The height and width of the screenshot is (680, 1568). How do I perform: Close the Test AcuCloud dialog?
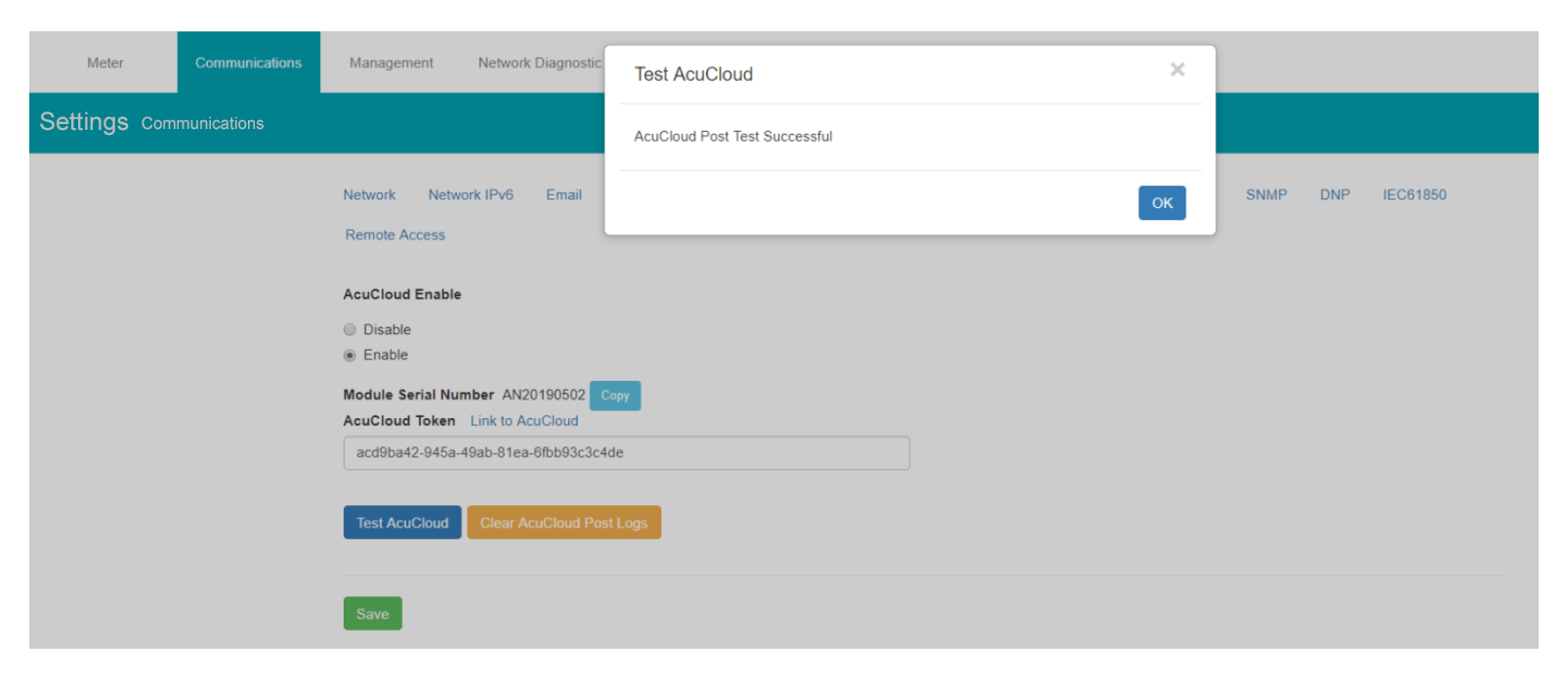pyautogui.click(x=1176, y=69)
